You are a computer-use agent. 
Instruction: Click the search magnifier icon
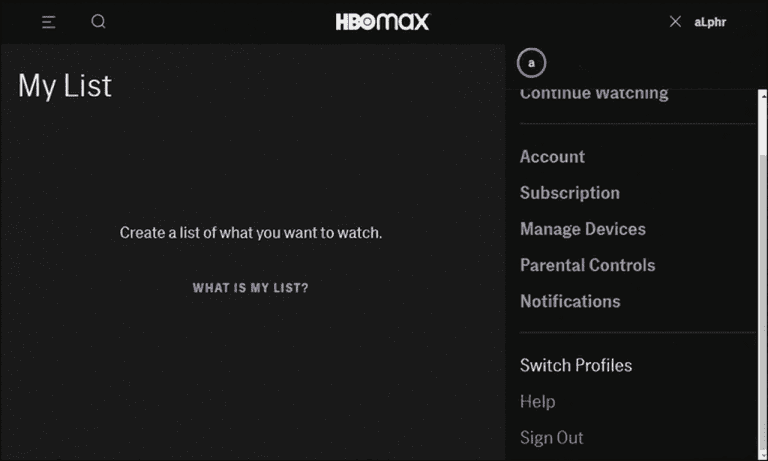point(98,22)
